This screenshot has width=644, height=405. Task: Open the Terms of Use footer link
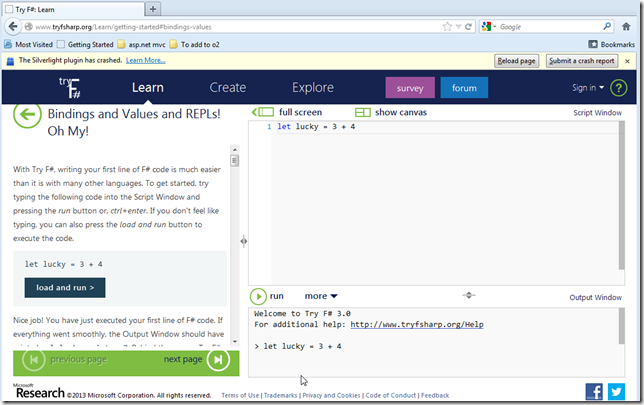240,395
